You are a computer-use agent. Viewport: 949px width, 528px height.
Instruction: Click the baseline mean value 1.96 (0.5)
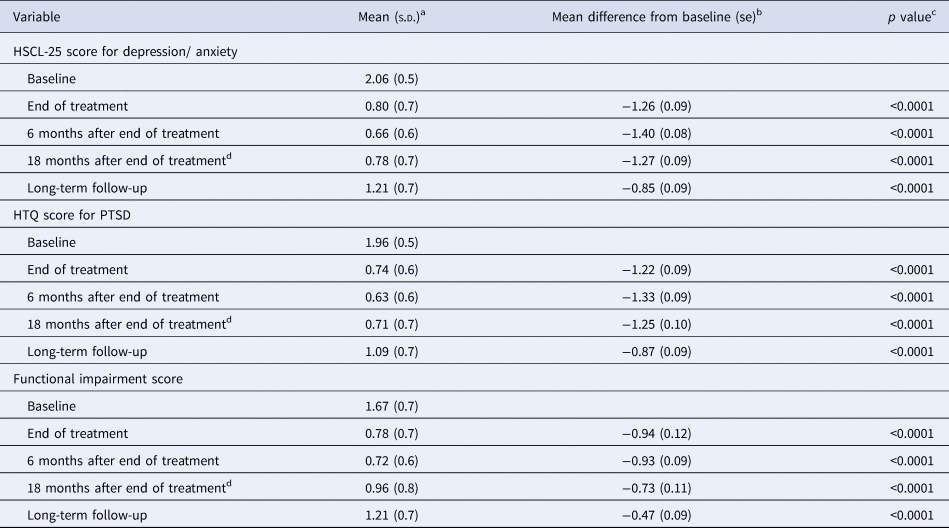click(397, 242)
